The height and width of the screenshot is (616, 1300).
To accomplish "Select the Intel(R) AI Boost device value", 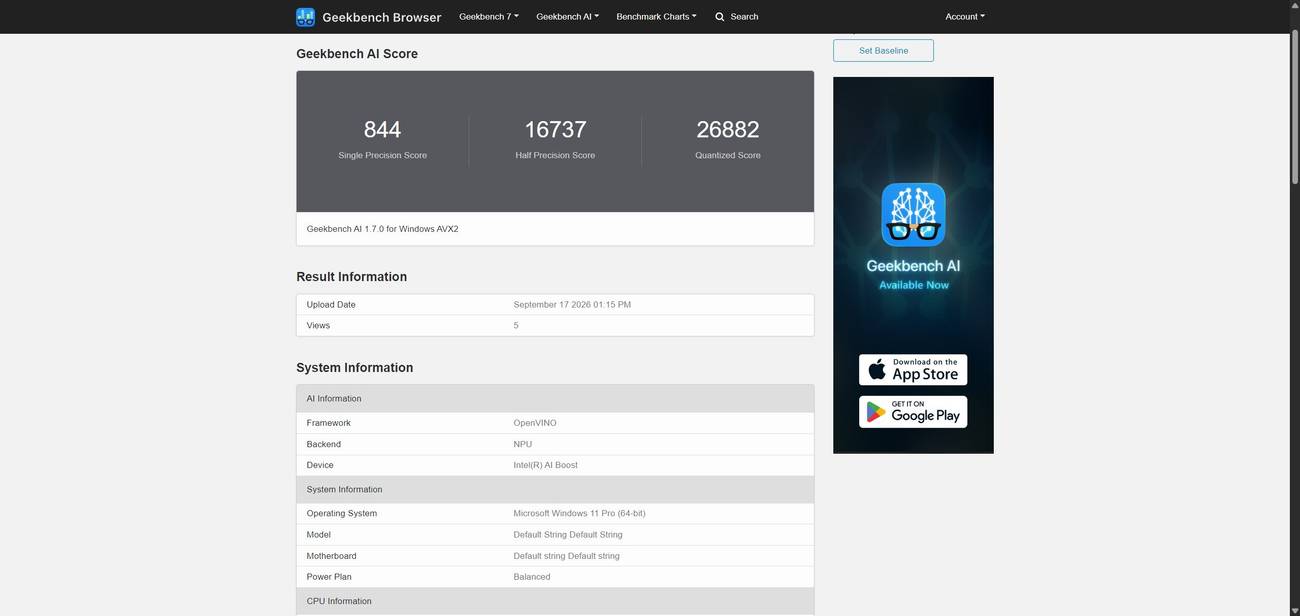I will (x=545, y=465).
